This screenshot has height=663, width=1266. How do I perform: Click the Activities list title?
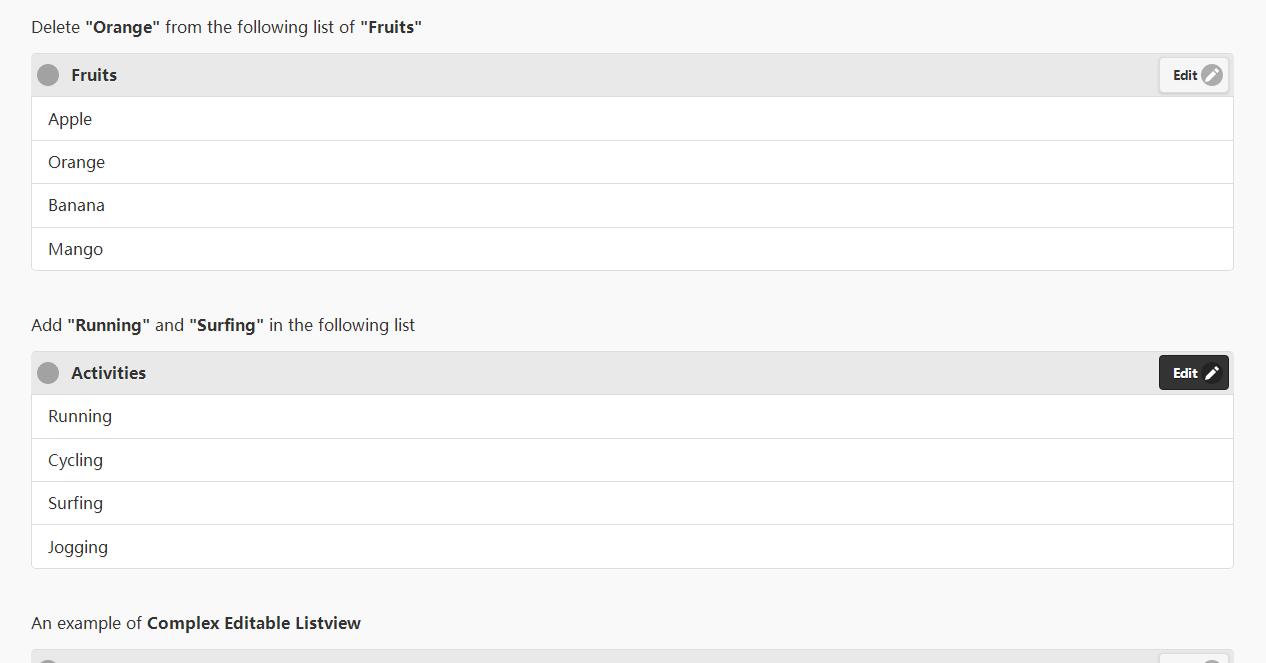point(108,373)
